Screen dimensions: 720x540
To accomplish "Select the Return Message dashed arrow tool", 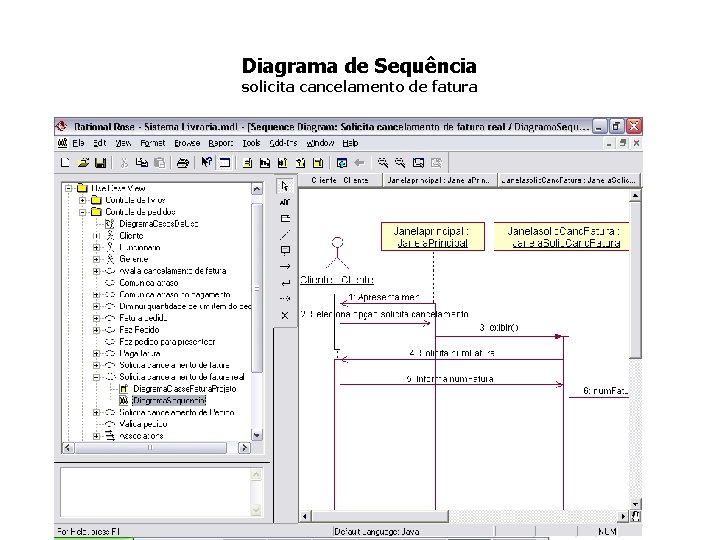I will point(285,298).
